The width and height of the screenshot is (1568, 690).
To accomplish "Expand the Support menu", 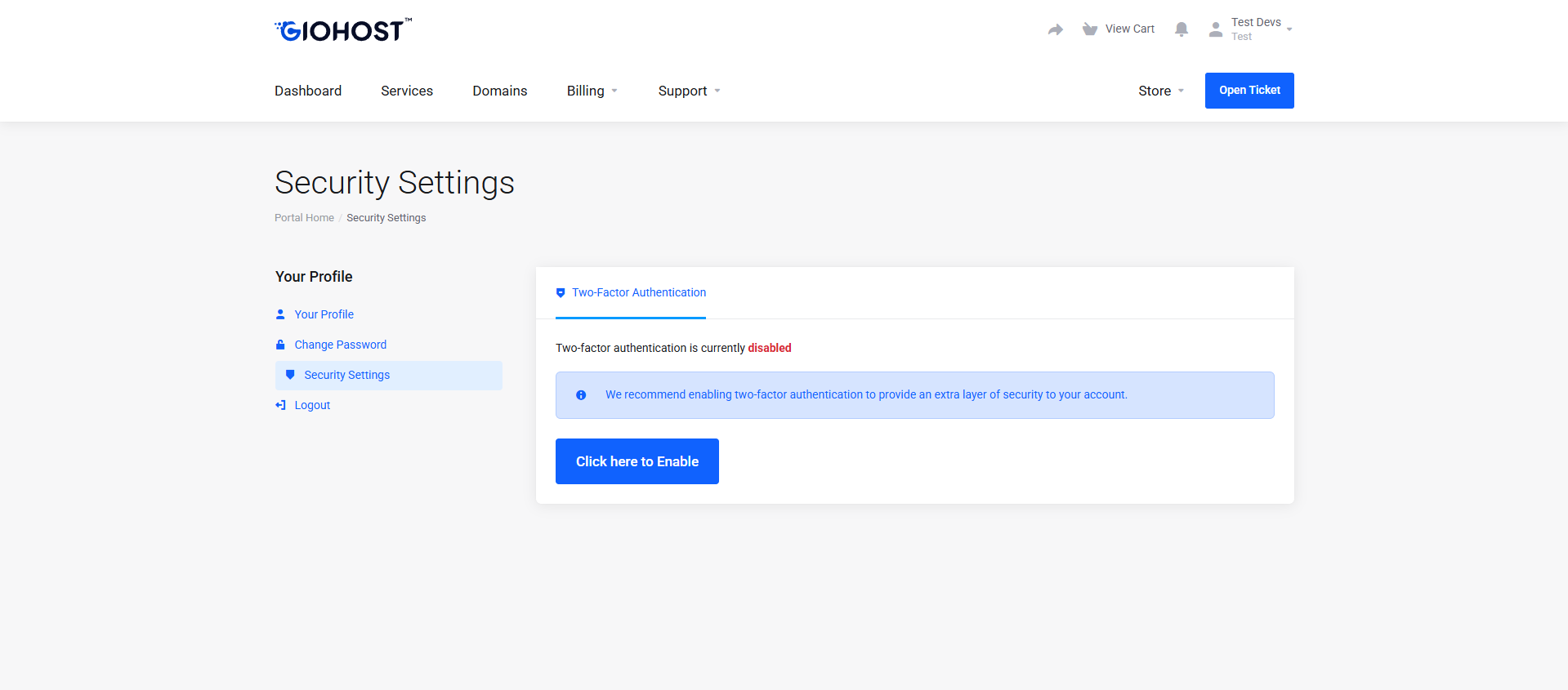I will (x=690, y=91).
